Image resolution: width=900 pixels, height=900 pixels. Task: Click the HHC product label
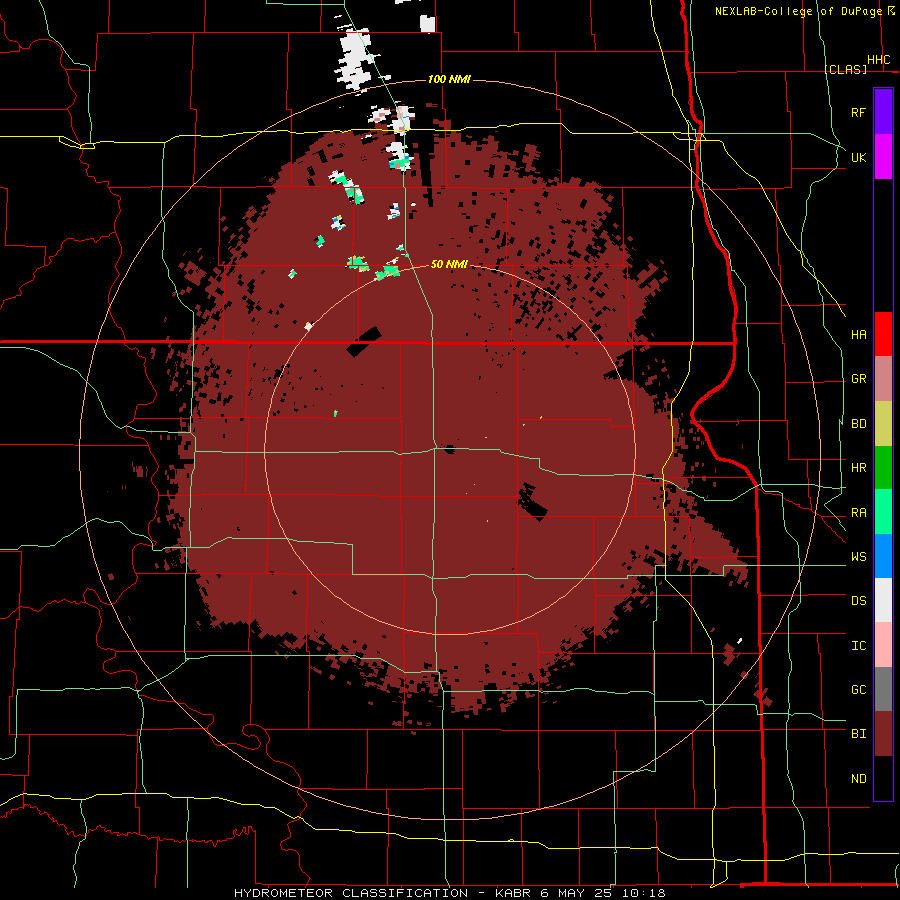[x=878, y=60]
